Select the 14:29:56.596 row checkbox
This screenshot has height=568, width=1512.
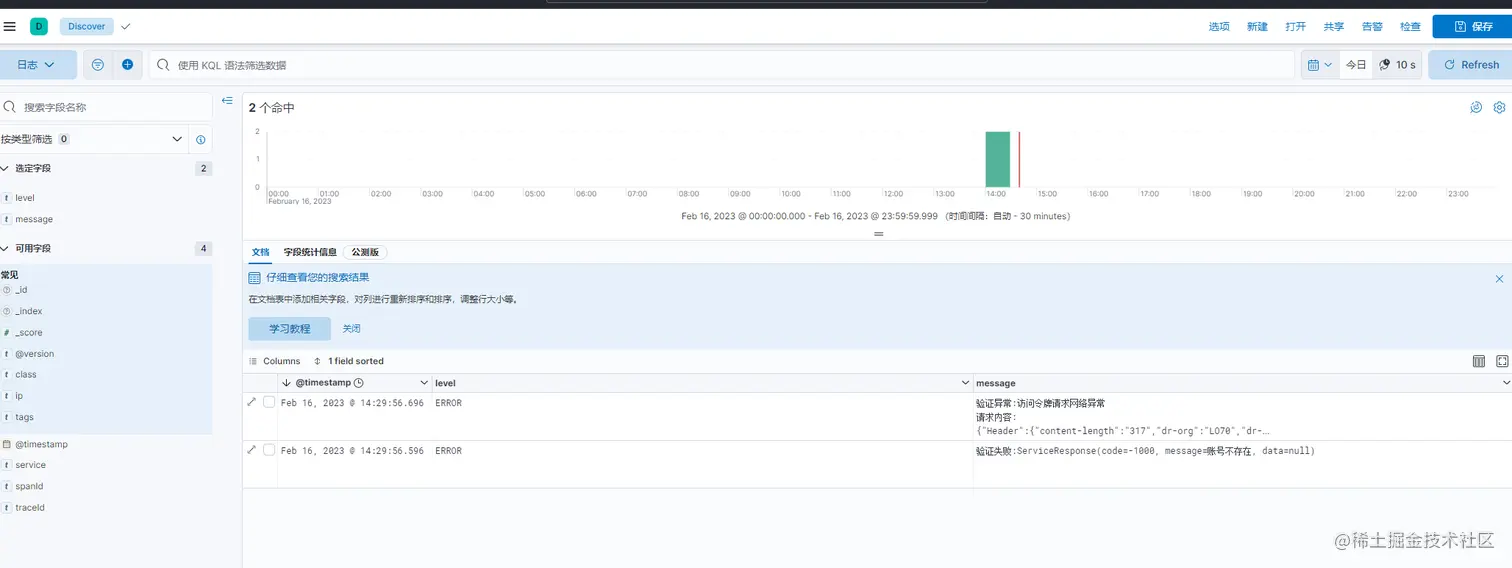coord(269,450)
